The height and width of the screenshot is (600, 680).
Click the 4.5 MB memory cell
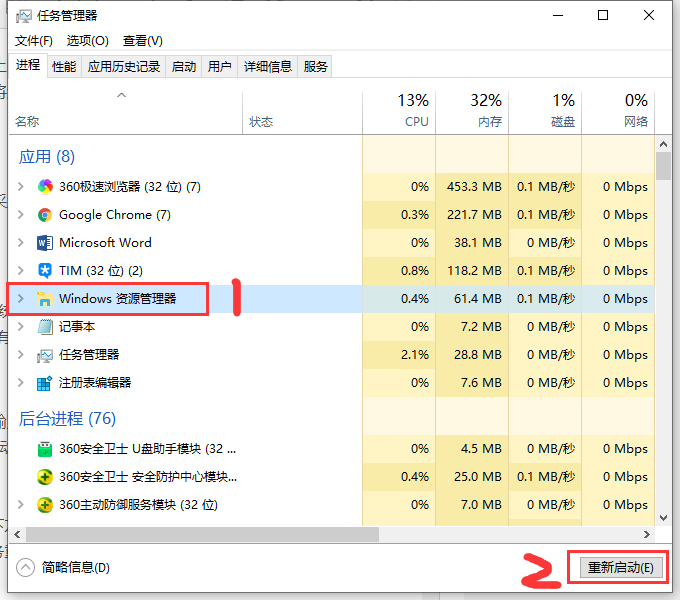click(472, 449)
